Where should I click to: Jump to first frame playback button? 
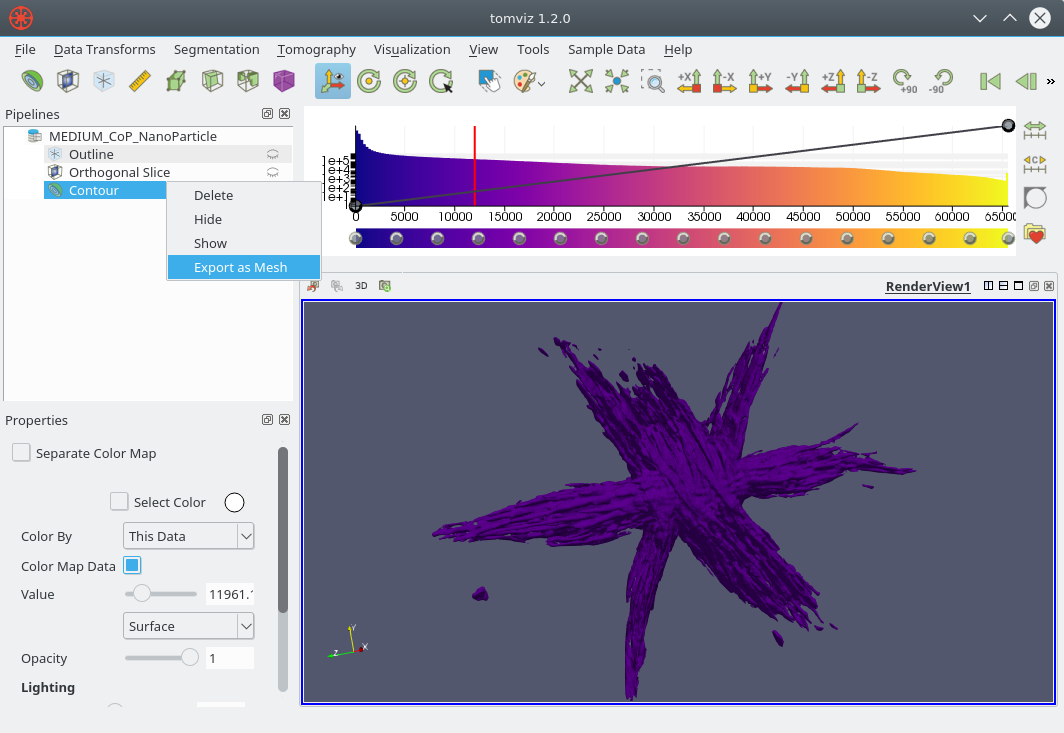(990, 81)
